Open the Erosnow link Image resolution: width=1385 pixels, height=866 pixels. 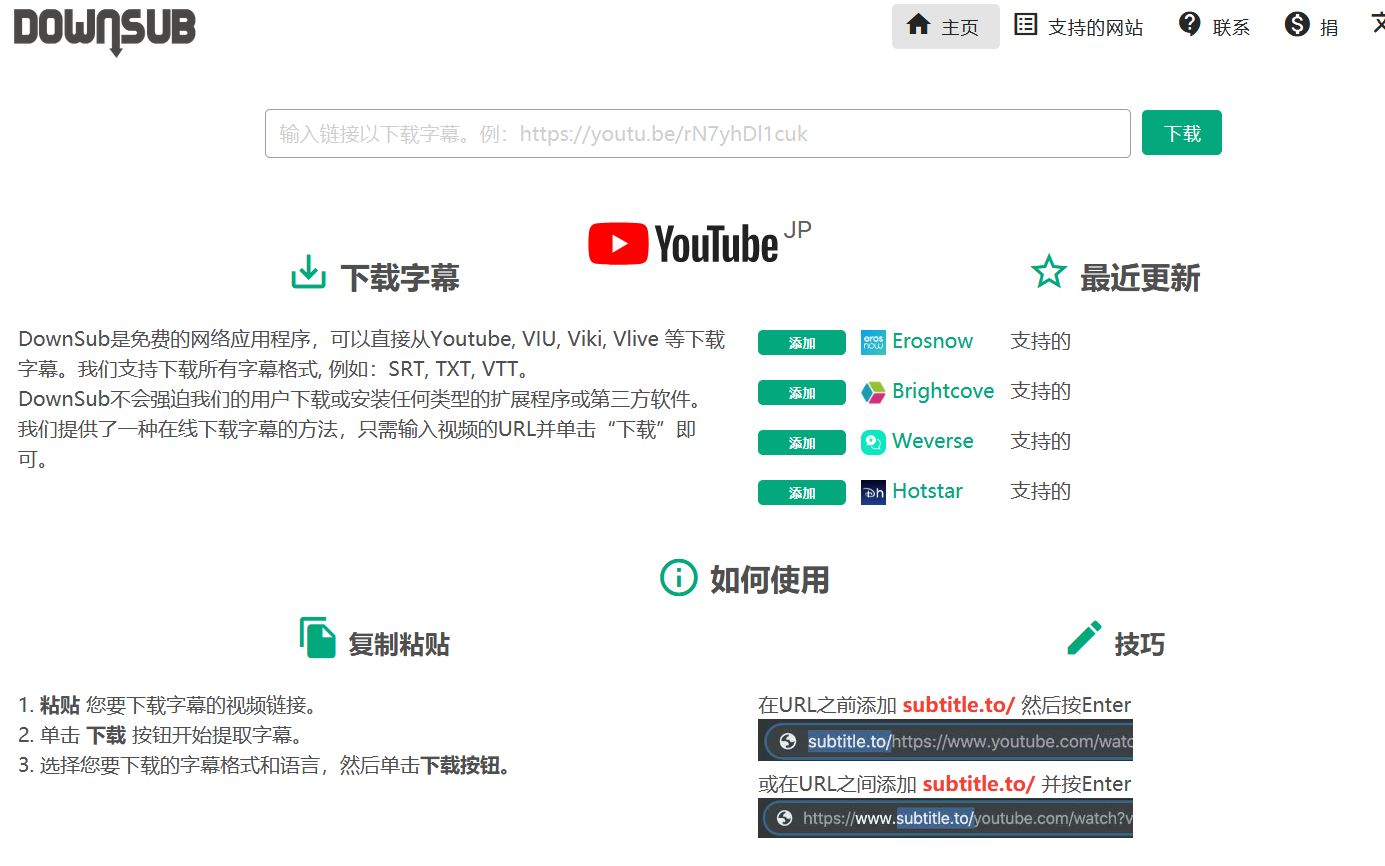932,341
